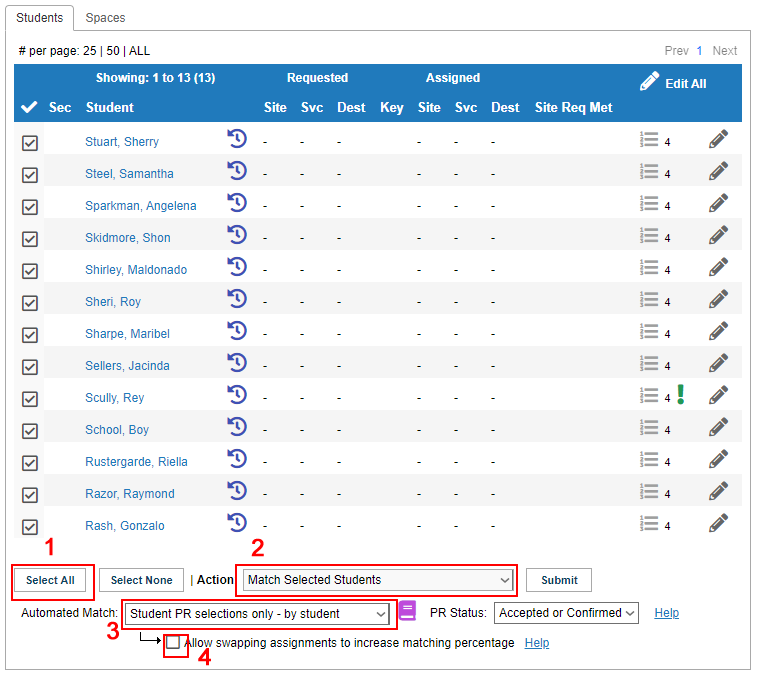Click the Key column header

click(392, 107)
